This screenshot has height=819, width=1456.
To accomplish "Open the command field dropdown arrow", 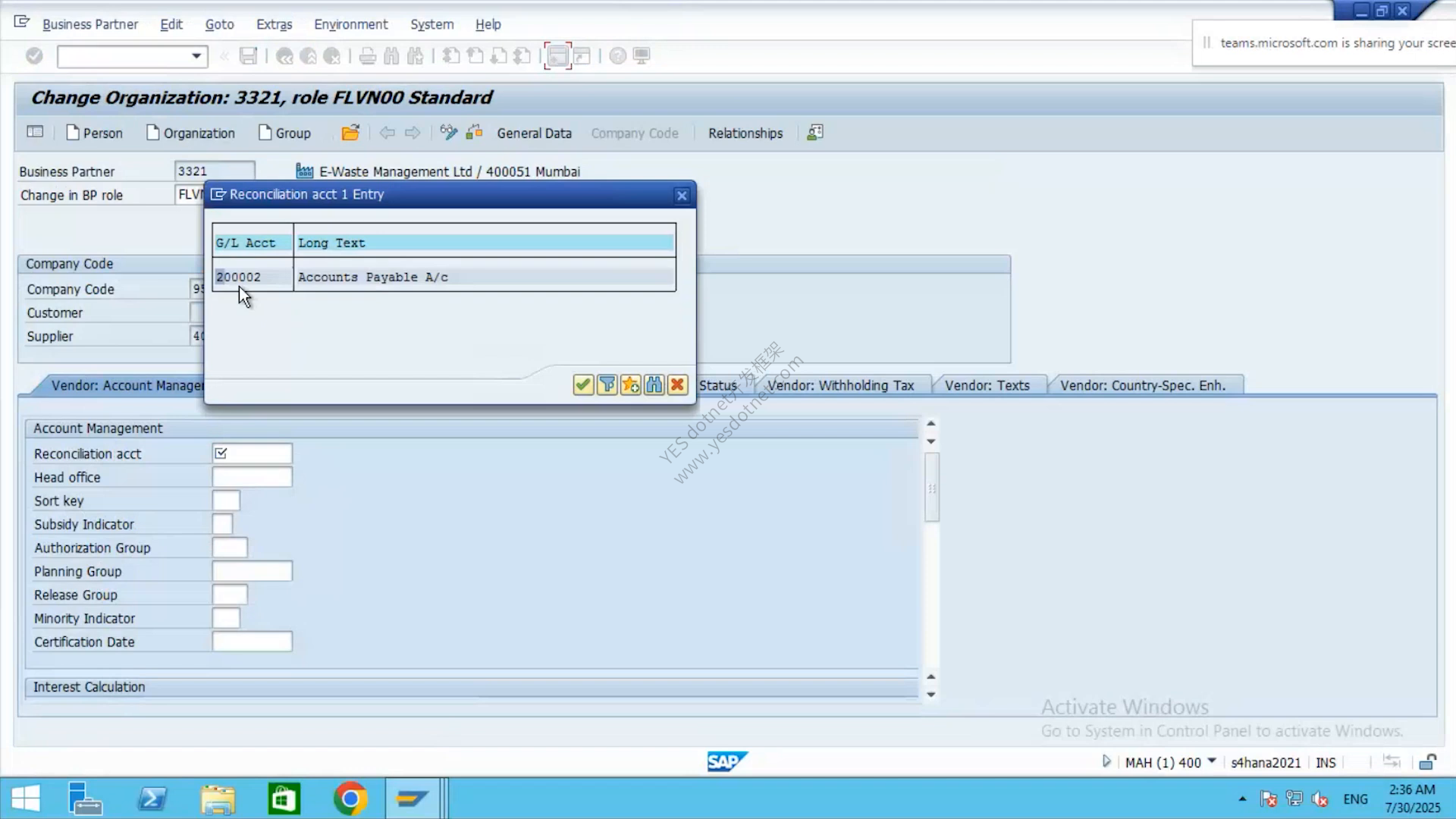I will pyautogui.click(x=196, y=56).
